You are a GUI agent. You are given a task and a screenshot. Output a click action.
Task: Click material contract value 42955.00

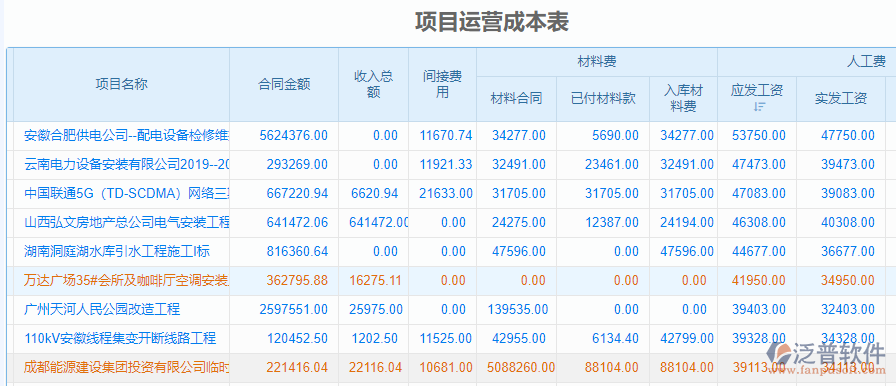tap(519, 339)
